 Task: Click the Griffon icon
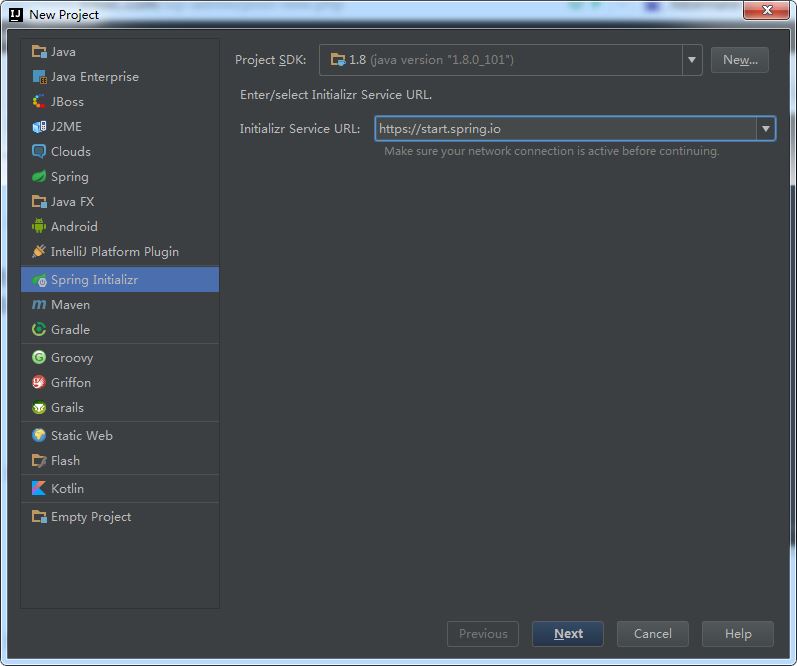tap(39, 382)
